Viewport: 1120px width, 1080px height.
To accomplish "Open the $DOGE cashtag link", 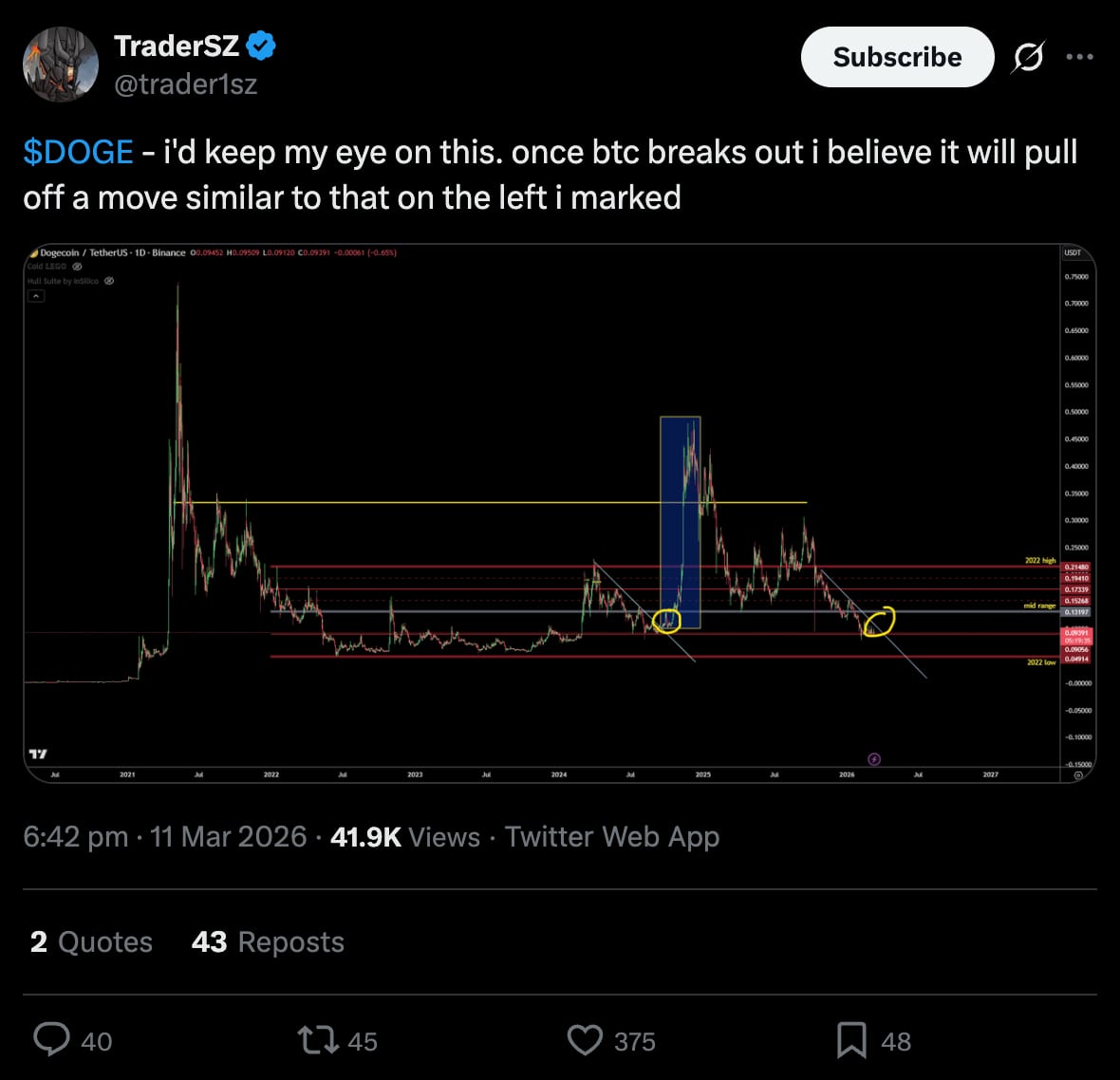I will (78, 152).
